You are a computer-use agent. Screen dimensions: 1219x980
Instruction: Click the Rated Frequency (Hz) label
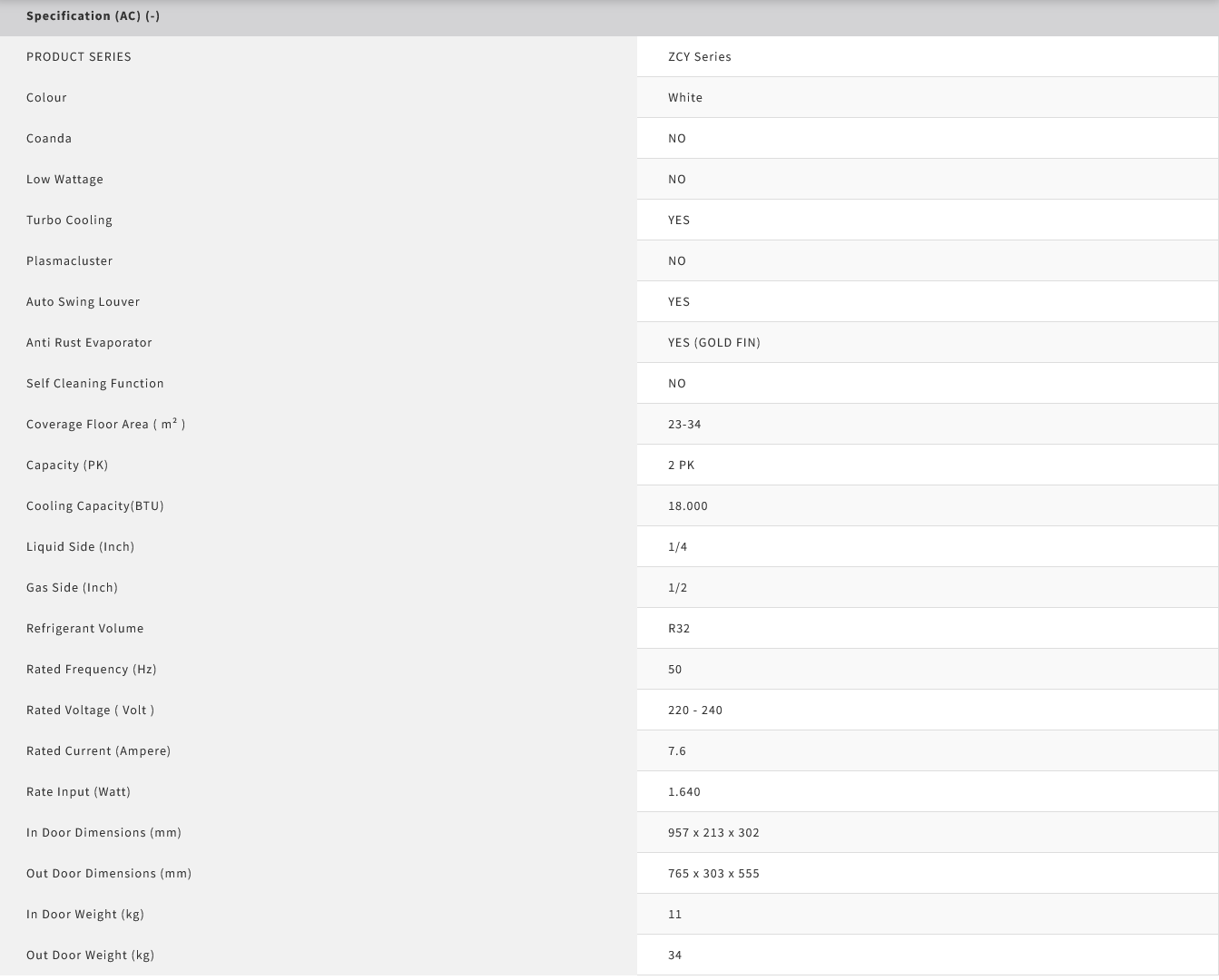[92, 669]
